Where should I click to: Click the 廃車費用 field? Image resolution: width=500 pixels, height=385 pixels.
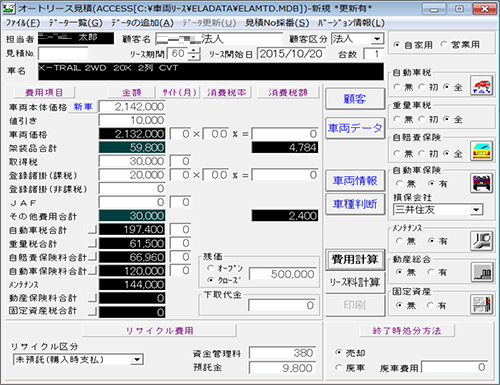[454, 367]
